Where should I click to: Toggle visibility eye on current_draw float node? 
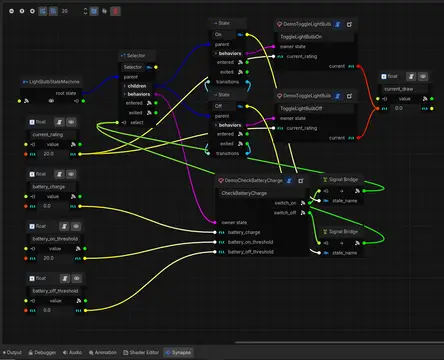click(423, 76)
